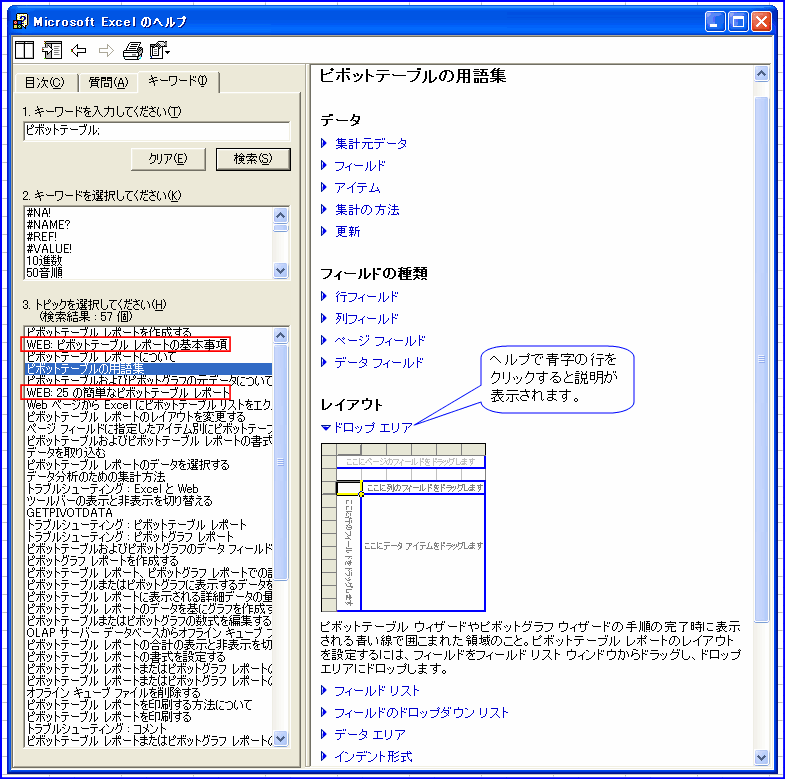The height and width of the screenshot is (779, 785).
Task: Expand the インデント形式 section
Action: coord(367,756)
